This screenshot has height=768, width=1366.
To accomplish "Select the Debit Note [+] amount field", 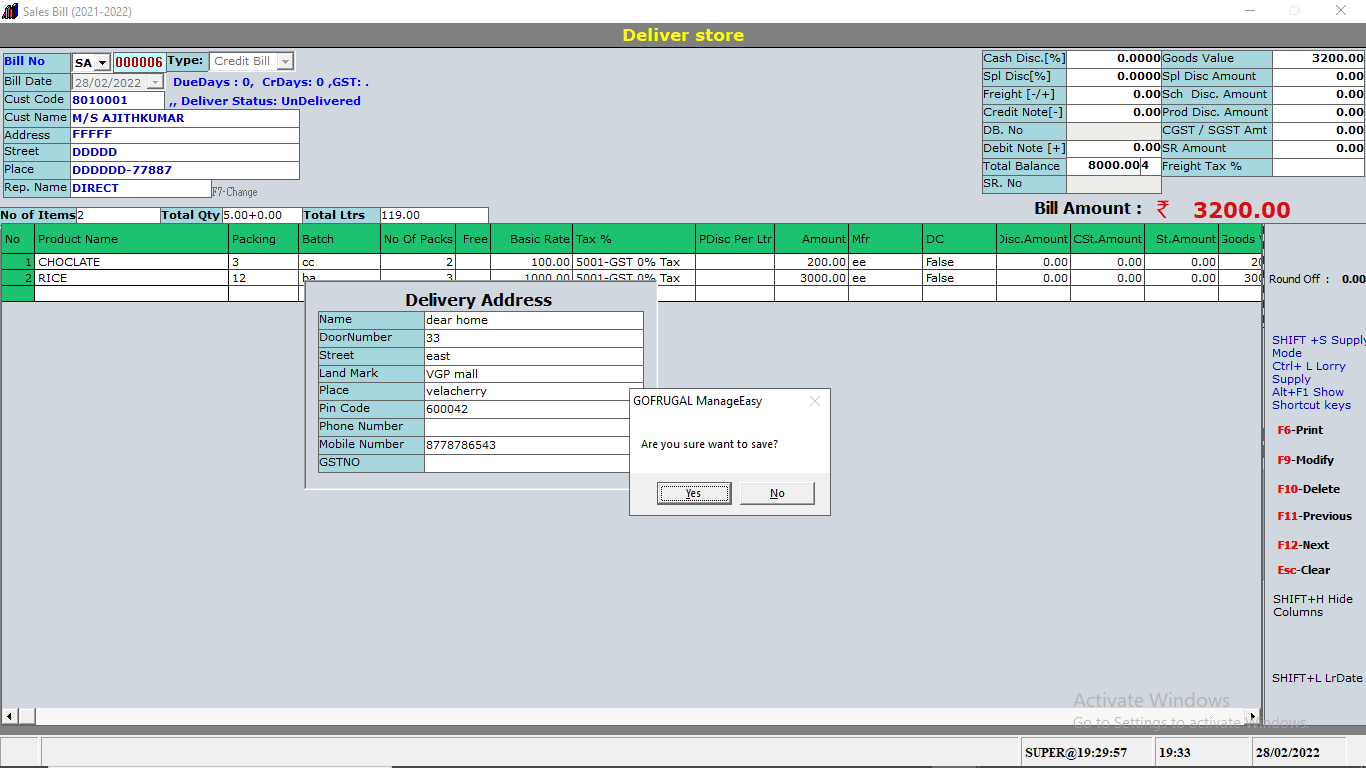I will [1114, 149].
